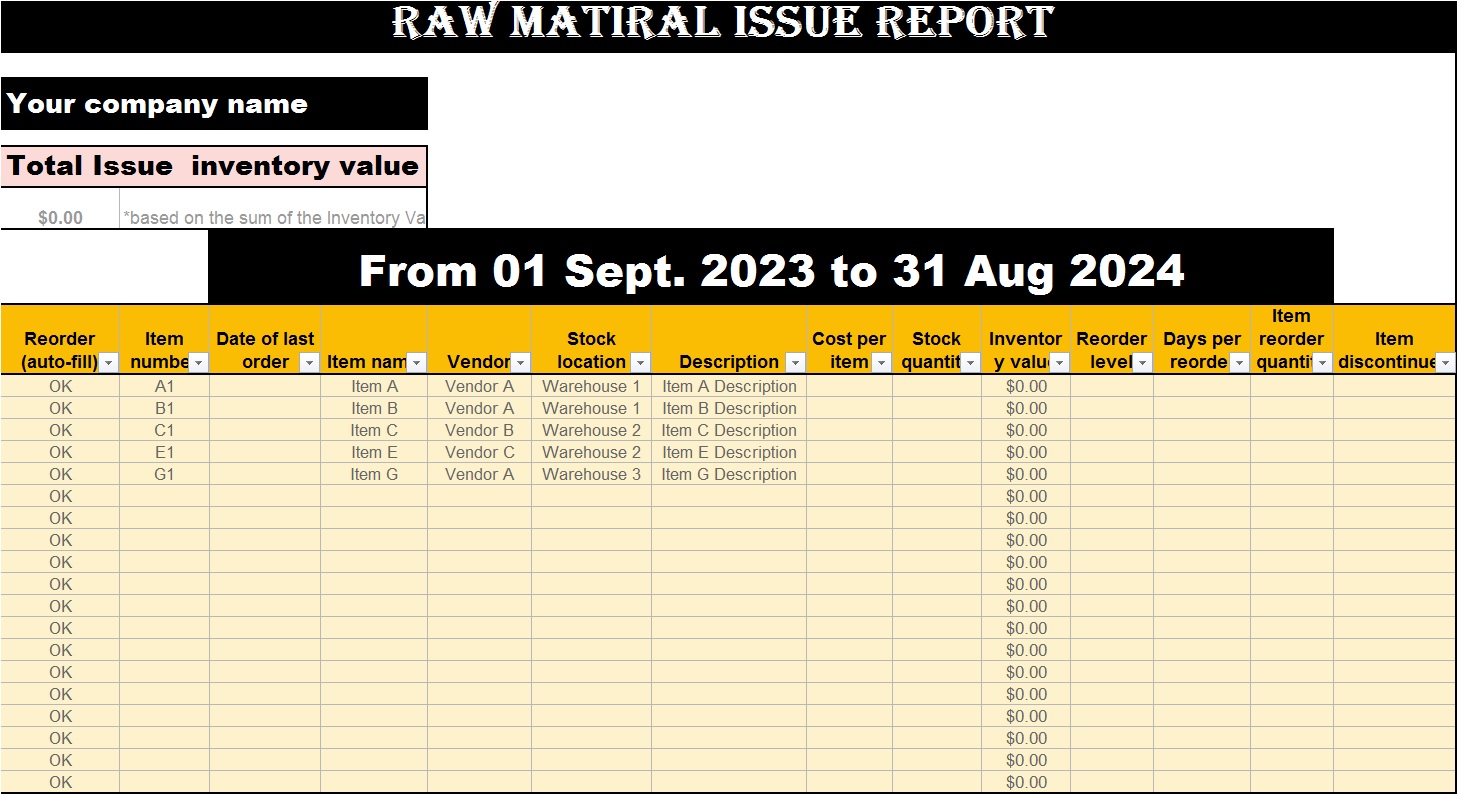The height and width of the screenshot is (794, 1457).
Task: Open the Days per reorder filter dropdown
Action: 1240,363
